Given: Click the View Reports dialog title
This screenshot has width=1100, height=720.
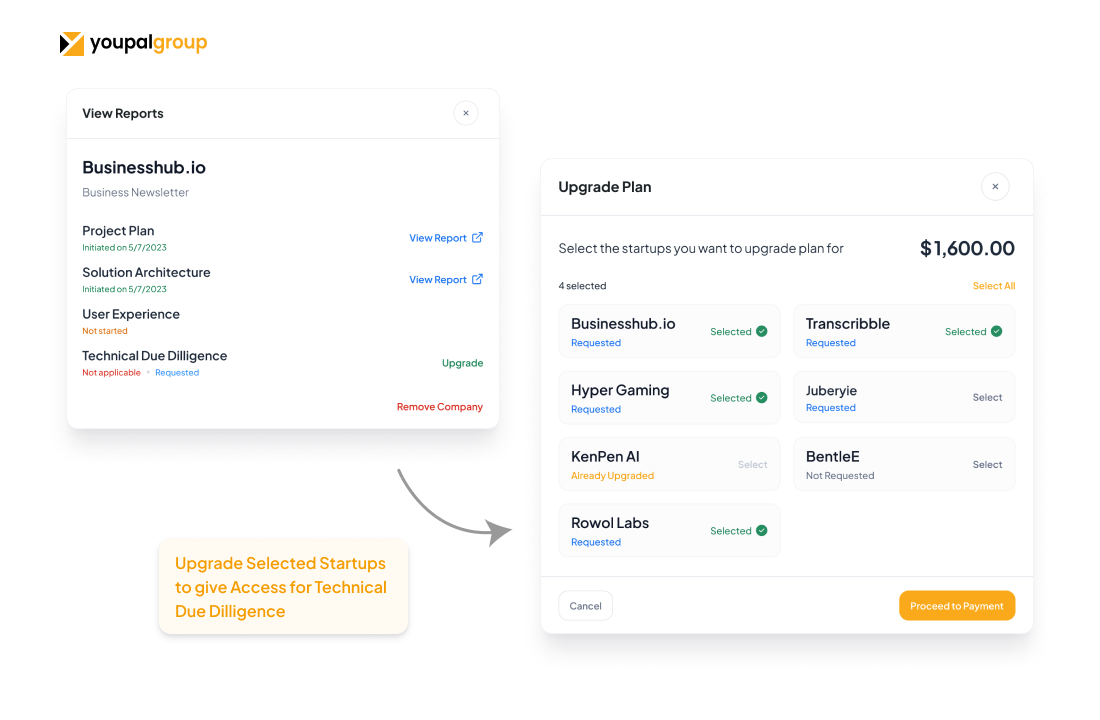Looking at the screenshot, I should (123, 114).
